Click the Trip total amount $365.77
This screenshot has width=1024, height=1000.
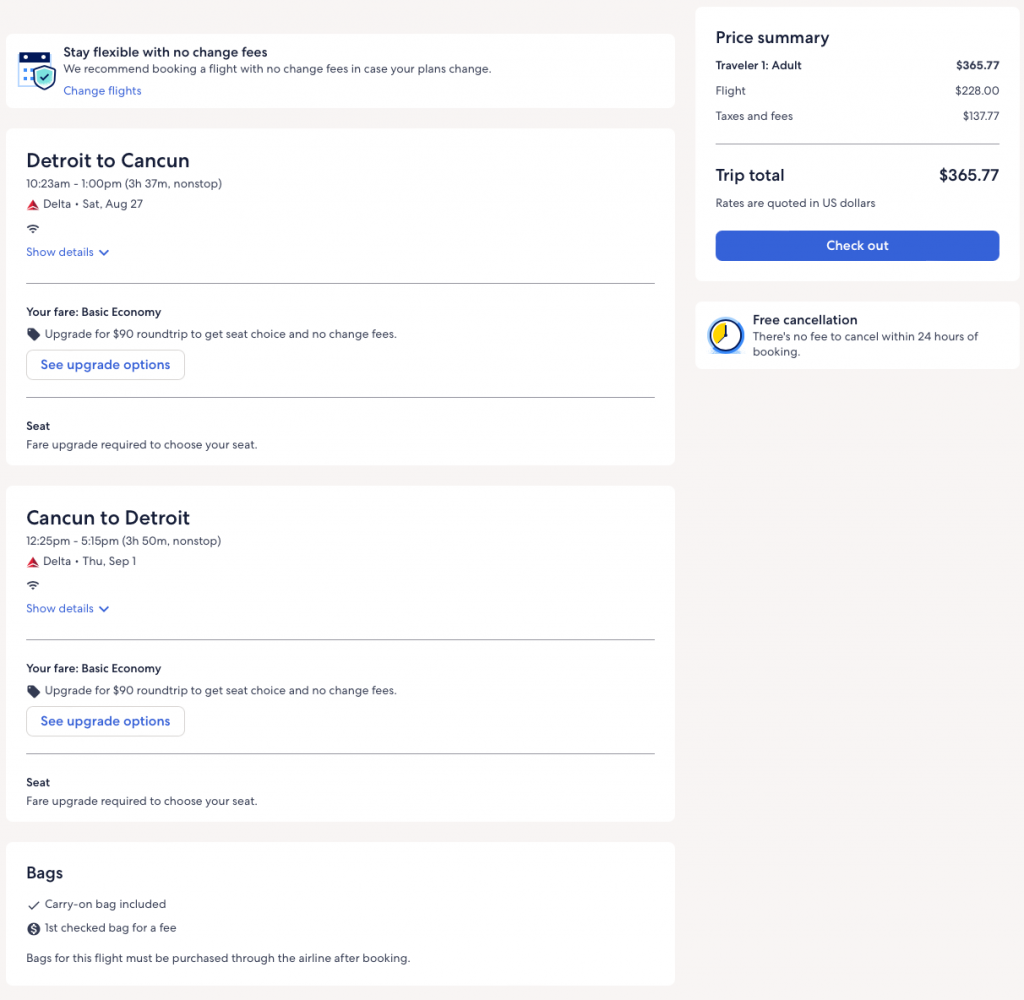[x=968, y=176]
